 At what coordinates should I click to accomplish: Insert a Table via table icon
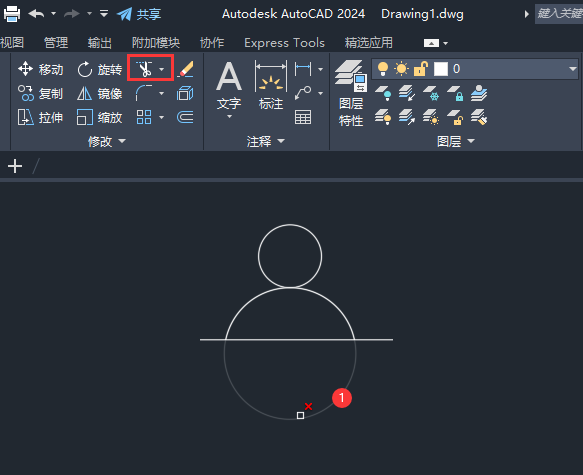click(x=303, y=117)
